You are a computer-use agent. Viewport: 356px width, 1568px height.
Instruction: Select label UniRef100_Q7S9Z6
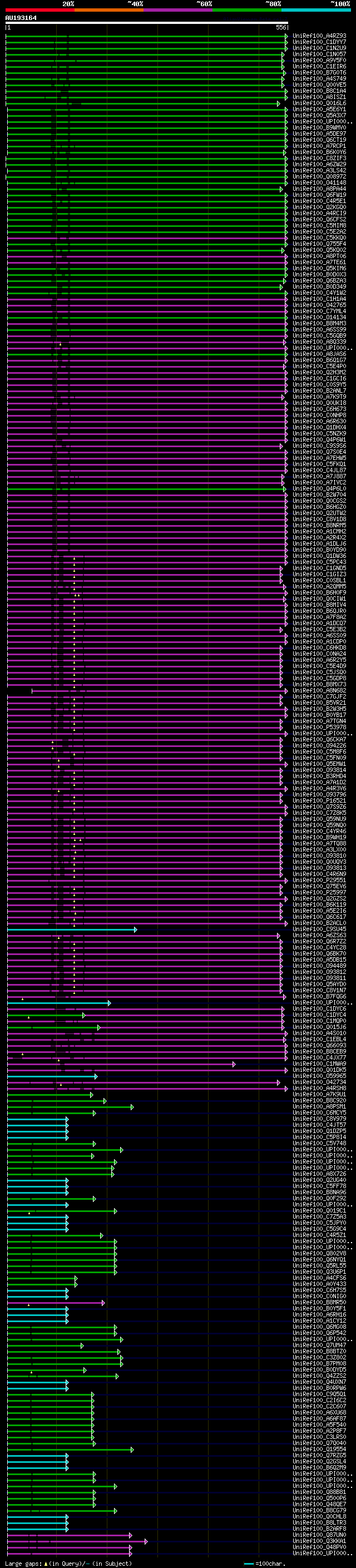click(x=319, y=807)
